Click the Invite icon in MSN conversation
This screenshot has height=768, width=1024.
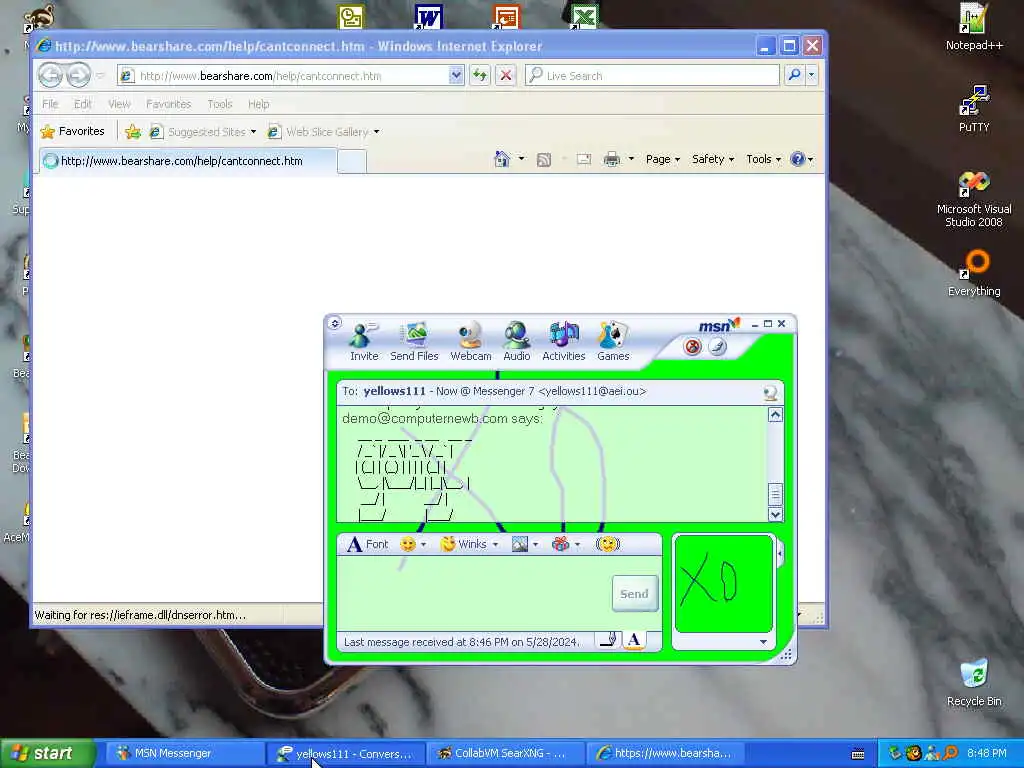(364, 341)
